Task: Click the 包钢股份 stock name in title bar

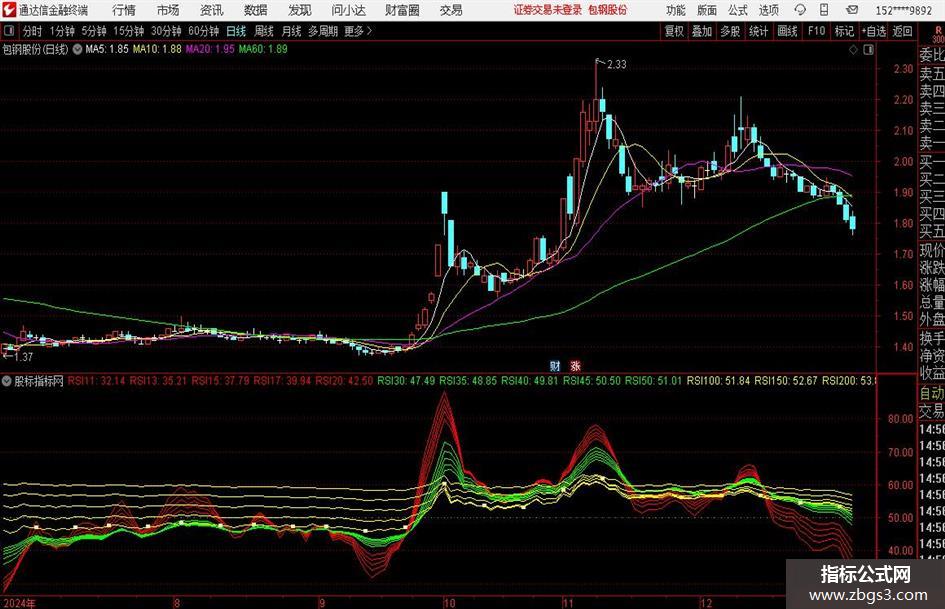Action: tap(608, 10)
